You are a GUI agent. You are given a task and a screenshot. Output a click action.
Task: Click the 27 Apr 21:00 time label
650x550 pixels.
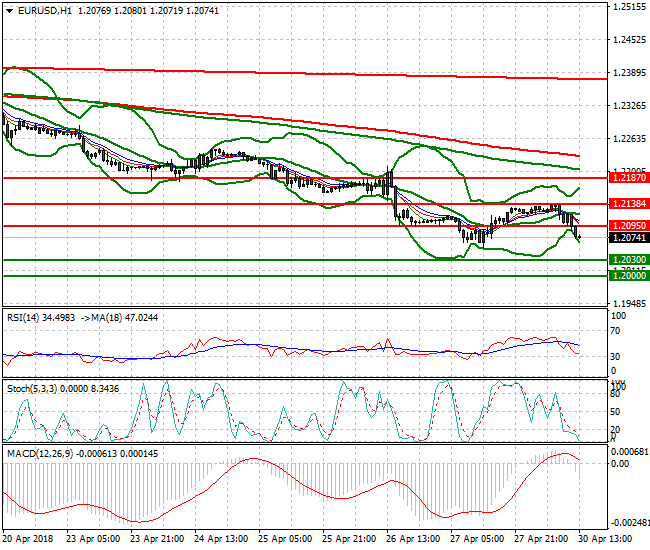pyautogui.click(x=541, y=539)
